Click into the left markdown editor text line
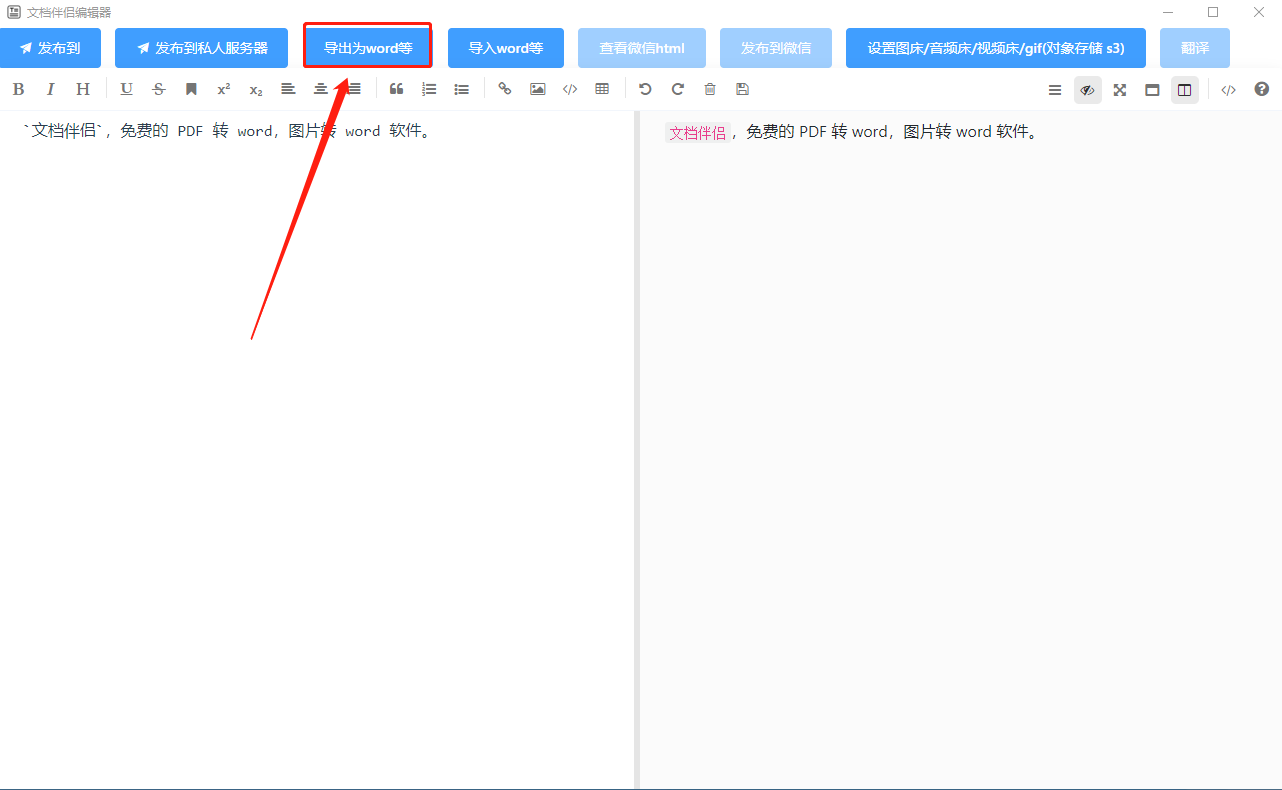The height and width of the screenshot is (790, 1282). pos(228,131)
